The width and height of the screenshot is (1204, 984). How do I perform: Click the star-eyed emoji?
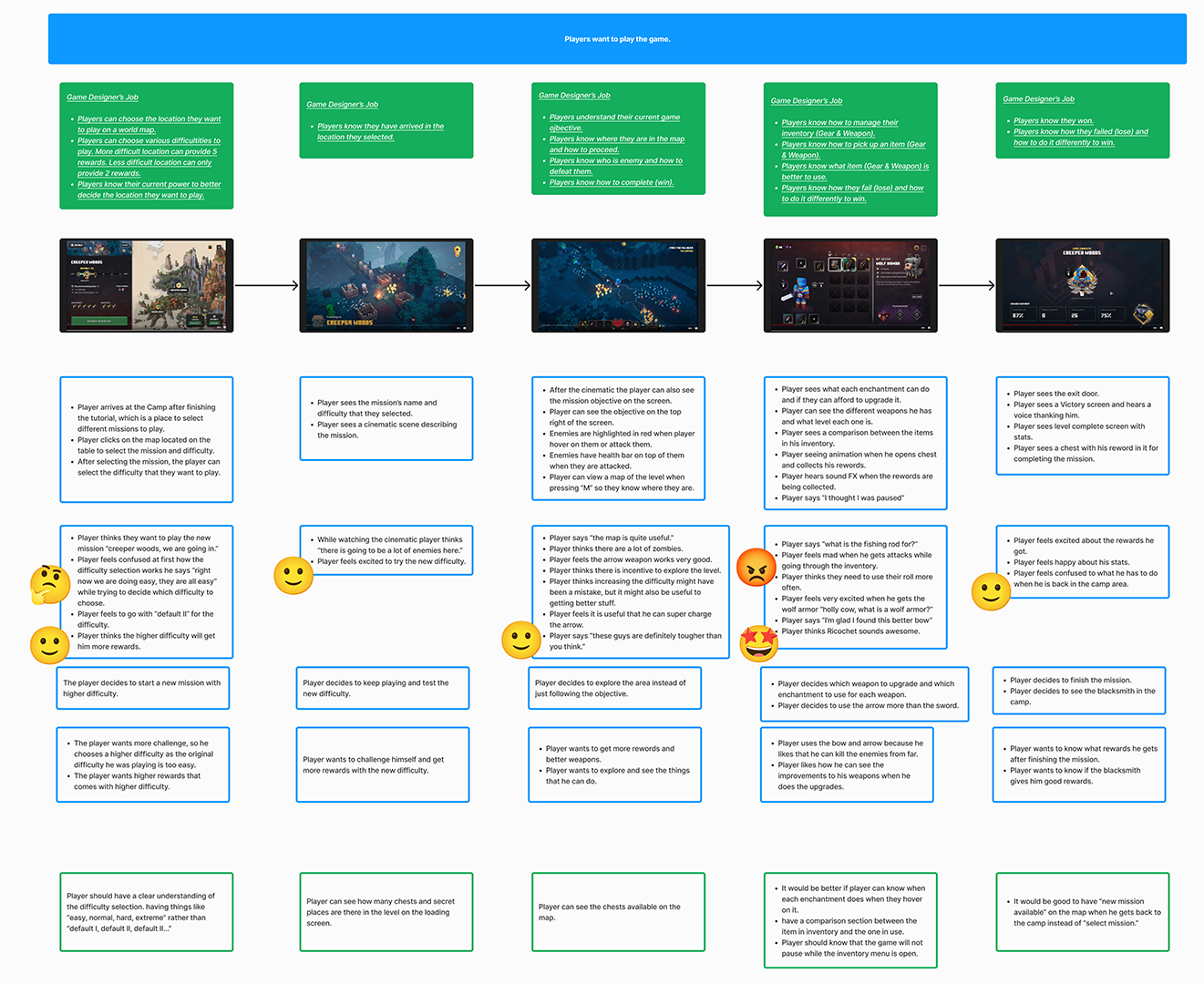point(758,643)
